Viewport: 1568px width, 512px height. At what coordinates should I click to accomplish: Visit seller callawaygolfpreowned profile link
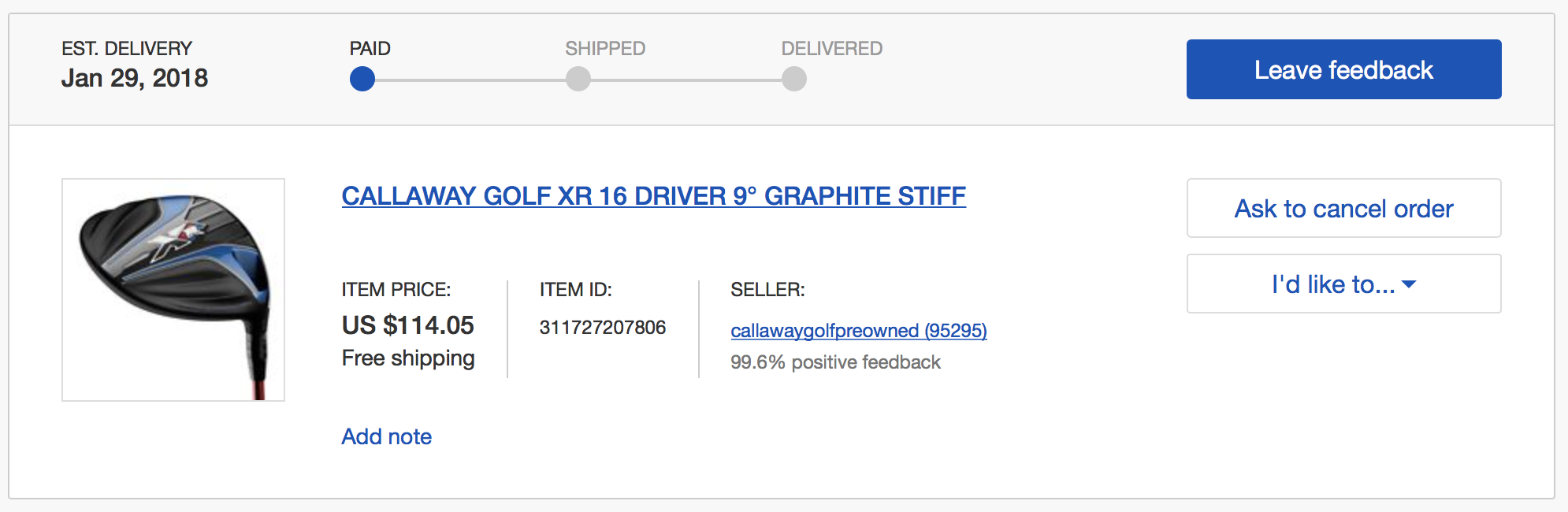pos(858,330)
